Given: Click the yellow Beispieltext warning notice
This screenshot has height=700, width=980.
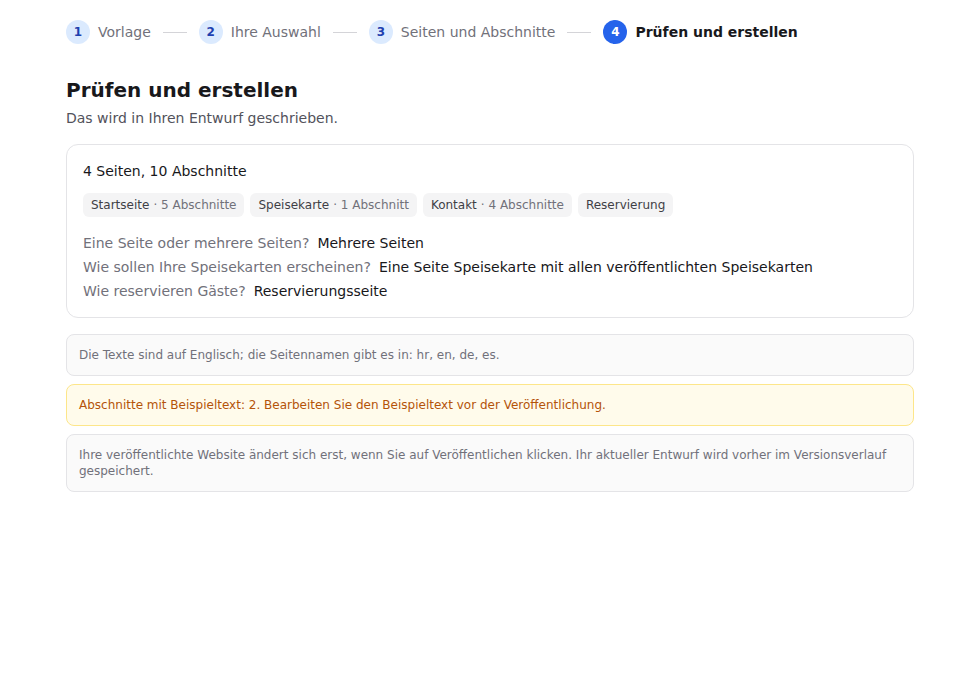Looking at the screenshot, I should [490, 405].
